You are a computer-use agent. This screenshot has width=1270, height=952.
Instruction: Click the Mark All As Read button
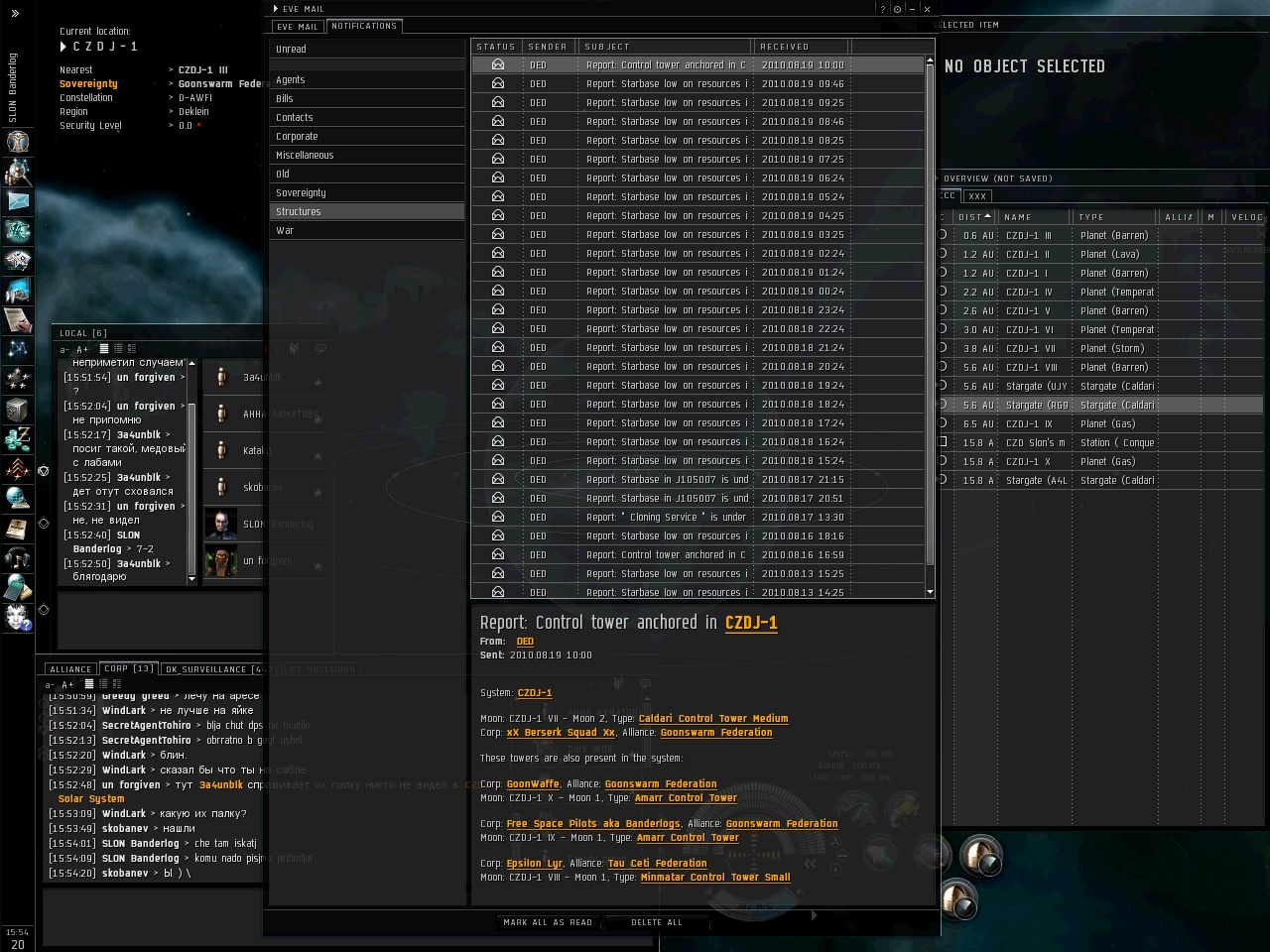coord(548,922)
